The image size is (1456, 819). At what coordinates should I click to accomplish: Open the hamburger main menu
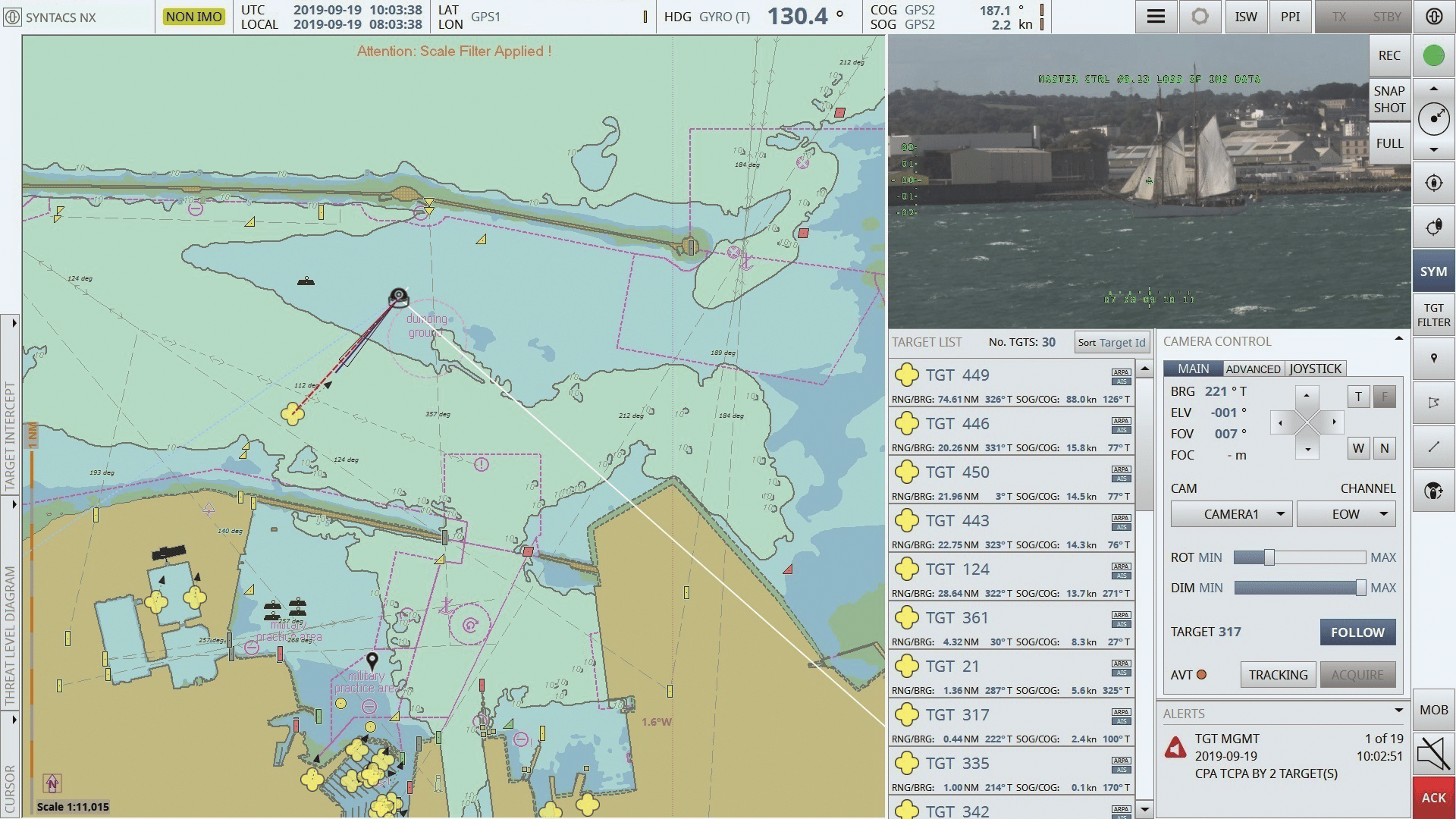pyautogui.click(x=1156, y=17)
